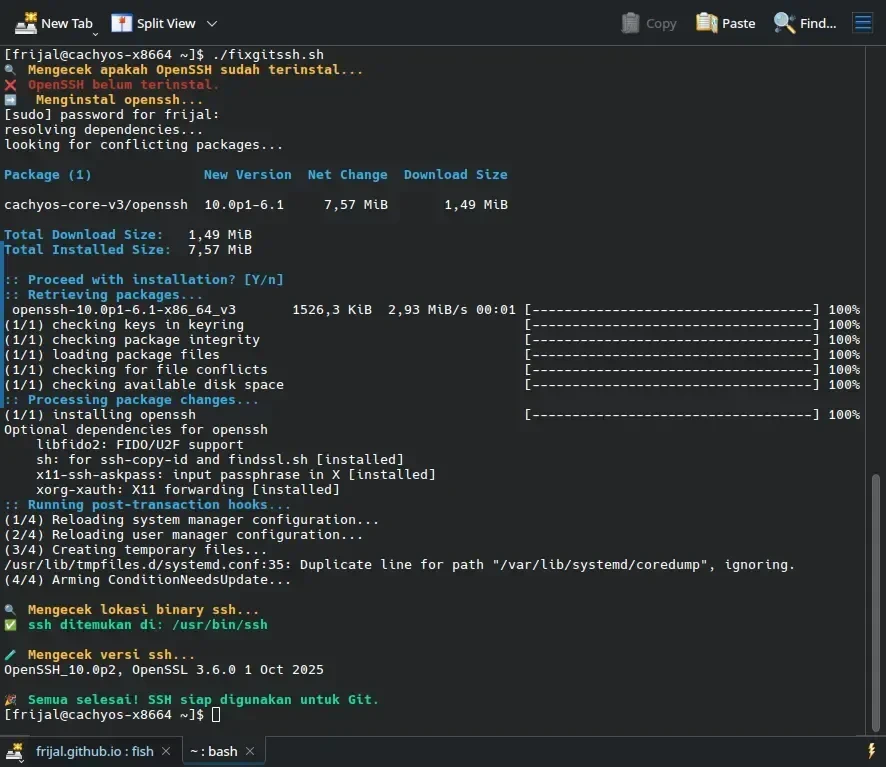Screen dimensions: 886x767
Task: Open the Find search tool
Action: 805,23
